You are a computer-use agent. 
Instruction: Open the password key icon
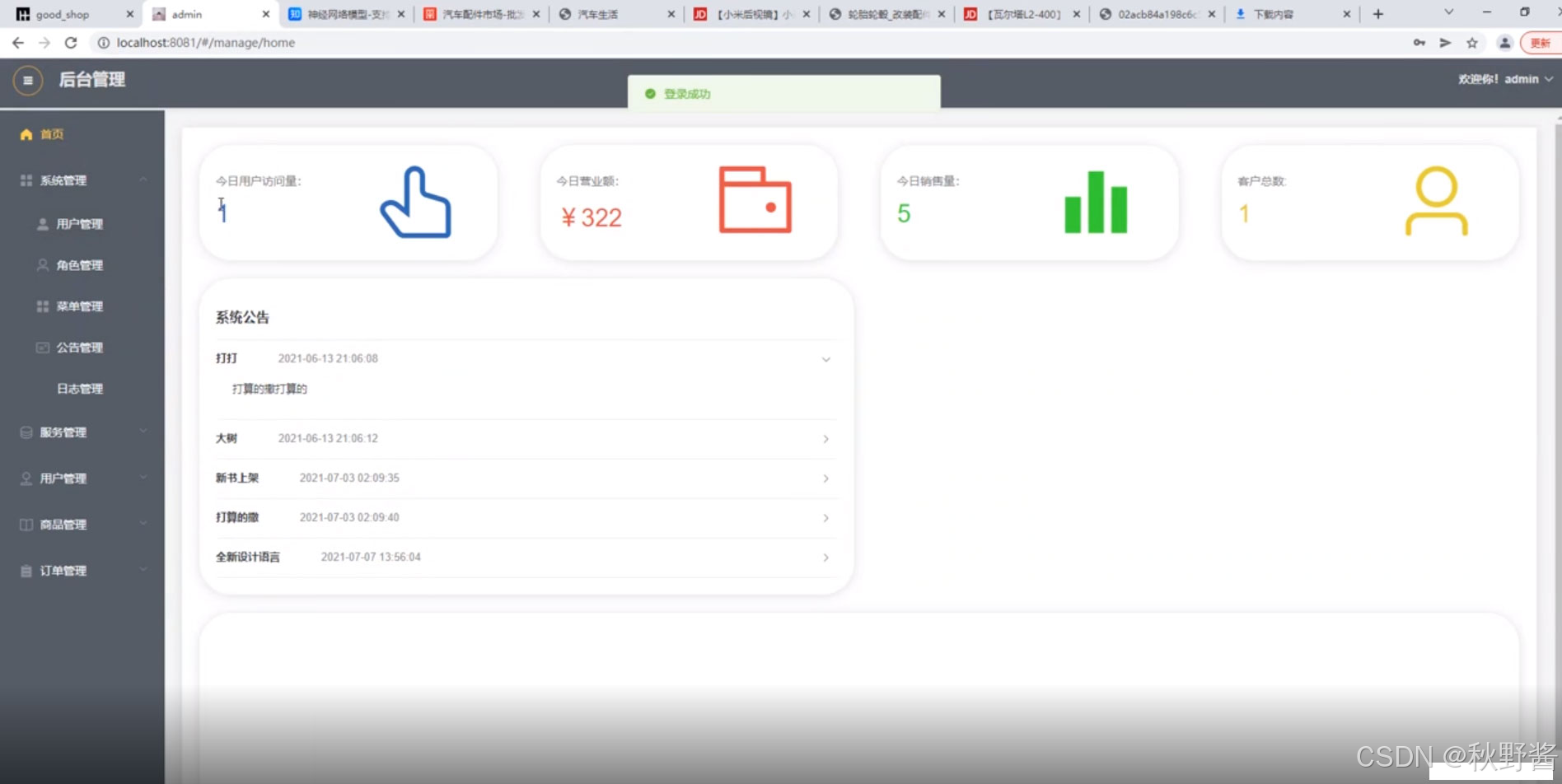1419,43
